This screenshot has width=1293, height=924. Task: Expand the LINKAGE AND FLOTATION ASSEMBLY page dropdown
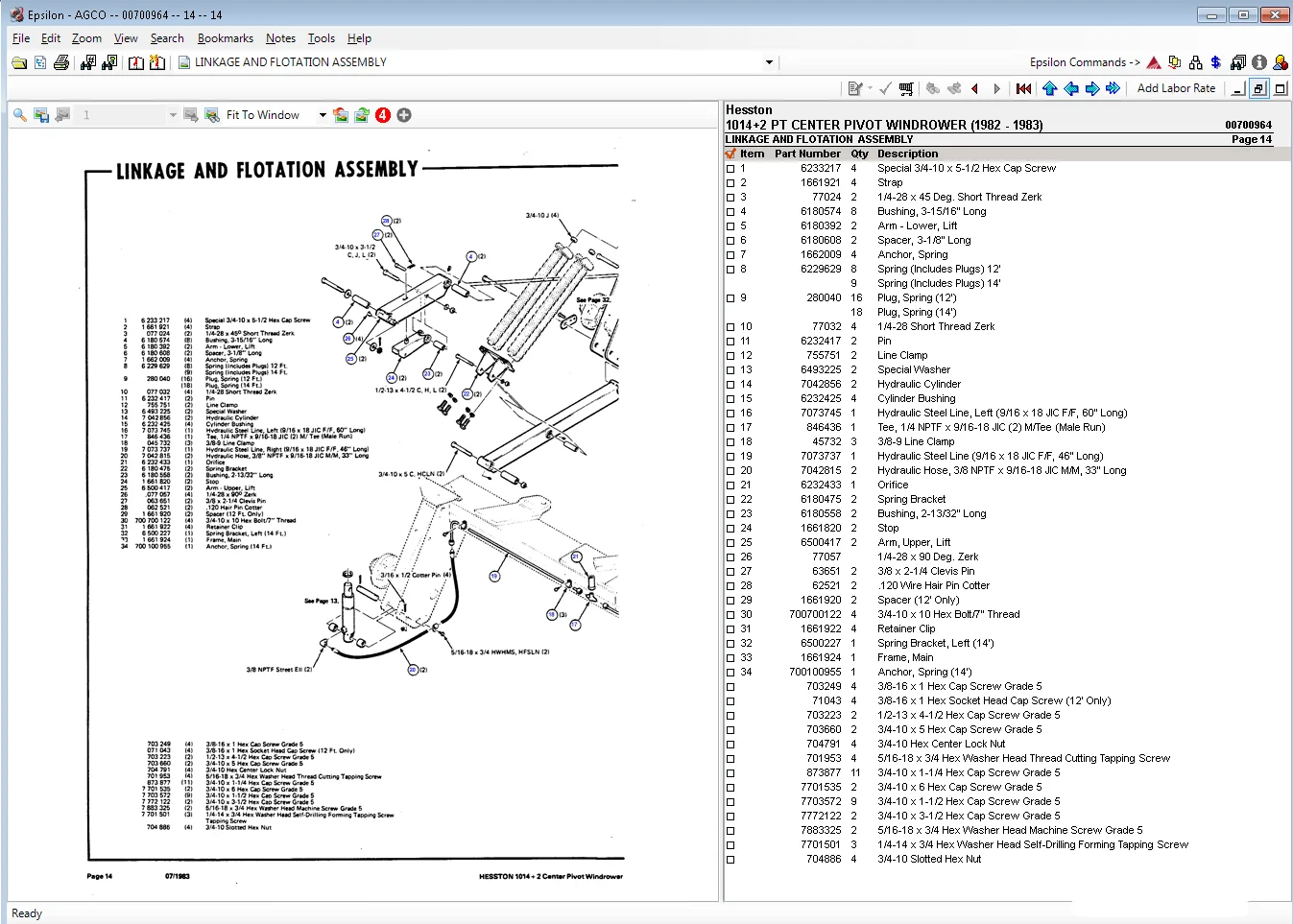tap(769, 62)
